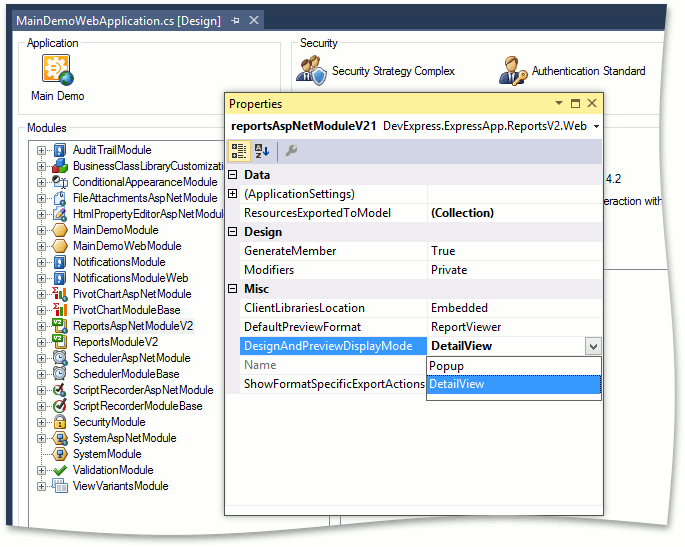685x547 pixels.
Task: Click the PivotChartModuleBase chart icon
Action: [x=60, y=310]
